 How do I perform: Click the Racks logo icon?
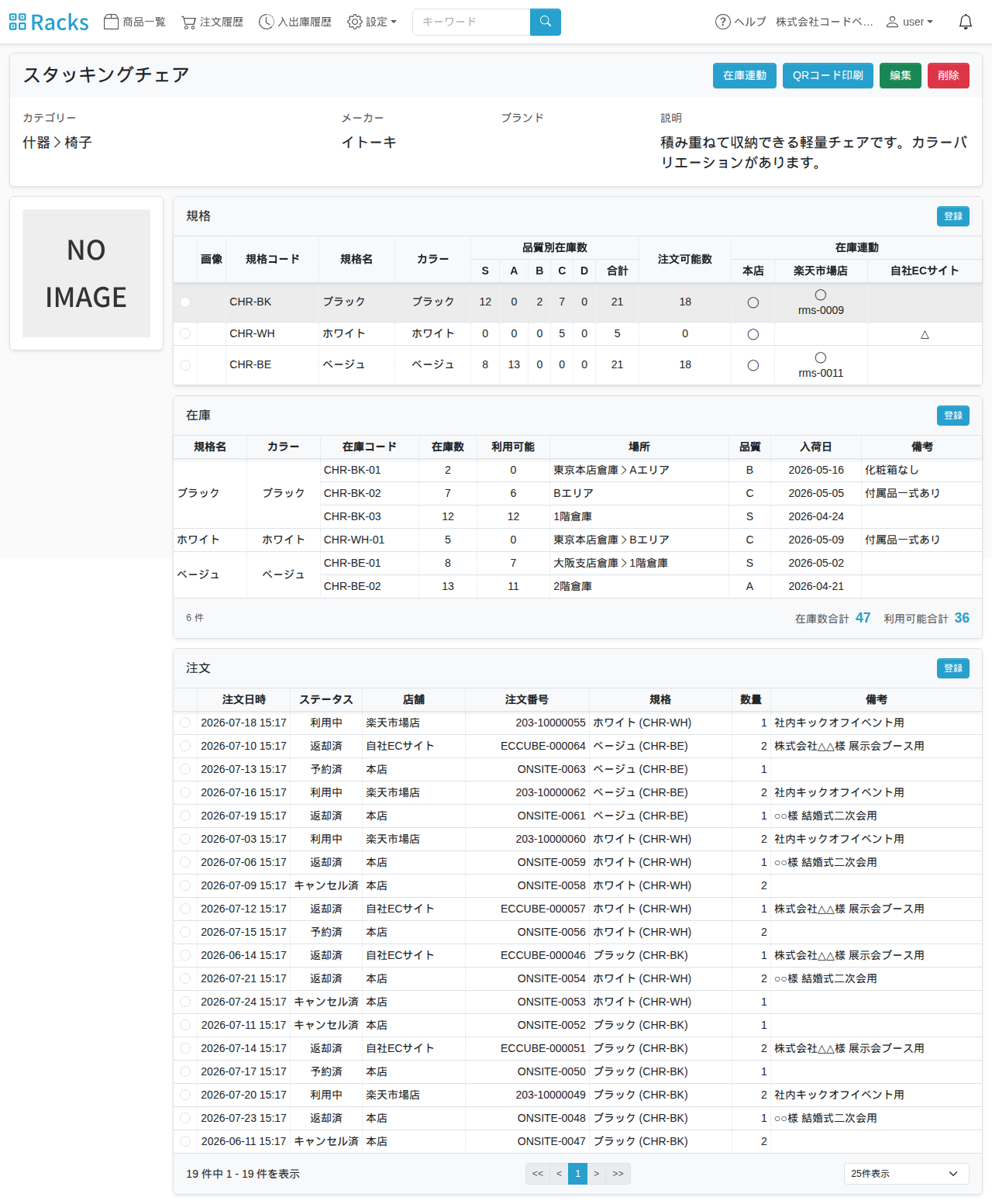[x=17, y=22]
